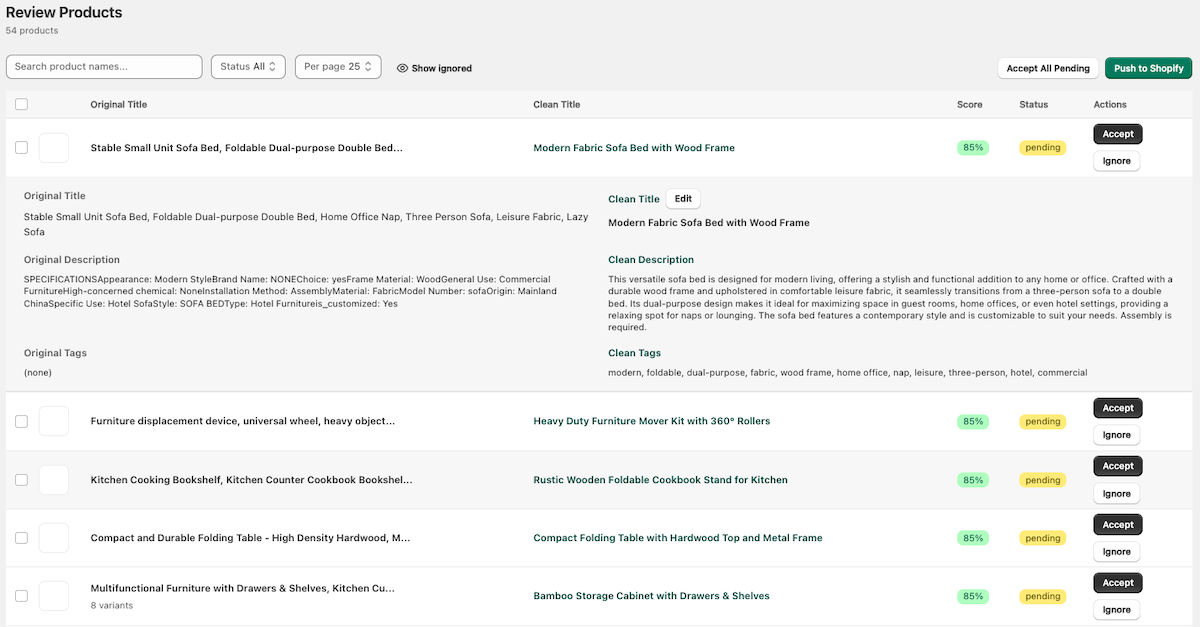Screen dimensions: 1200x627
Task: Click pending status of Furniture Mover Kit row
Action: point(1043,421)
